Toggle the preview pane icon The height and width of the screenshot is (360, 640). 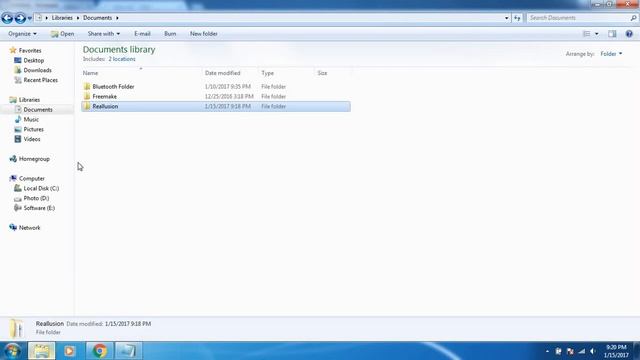(x=612, y=34)
